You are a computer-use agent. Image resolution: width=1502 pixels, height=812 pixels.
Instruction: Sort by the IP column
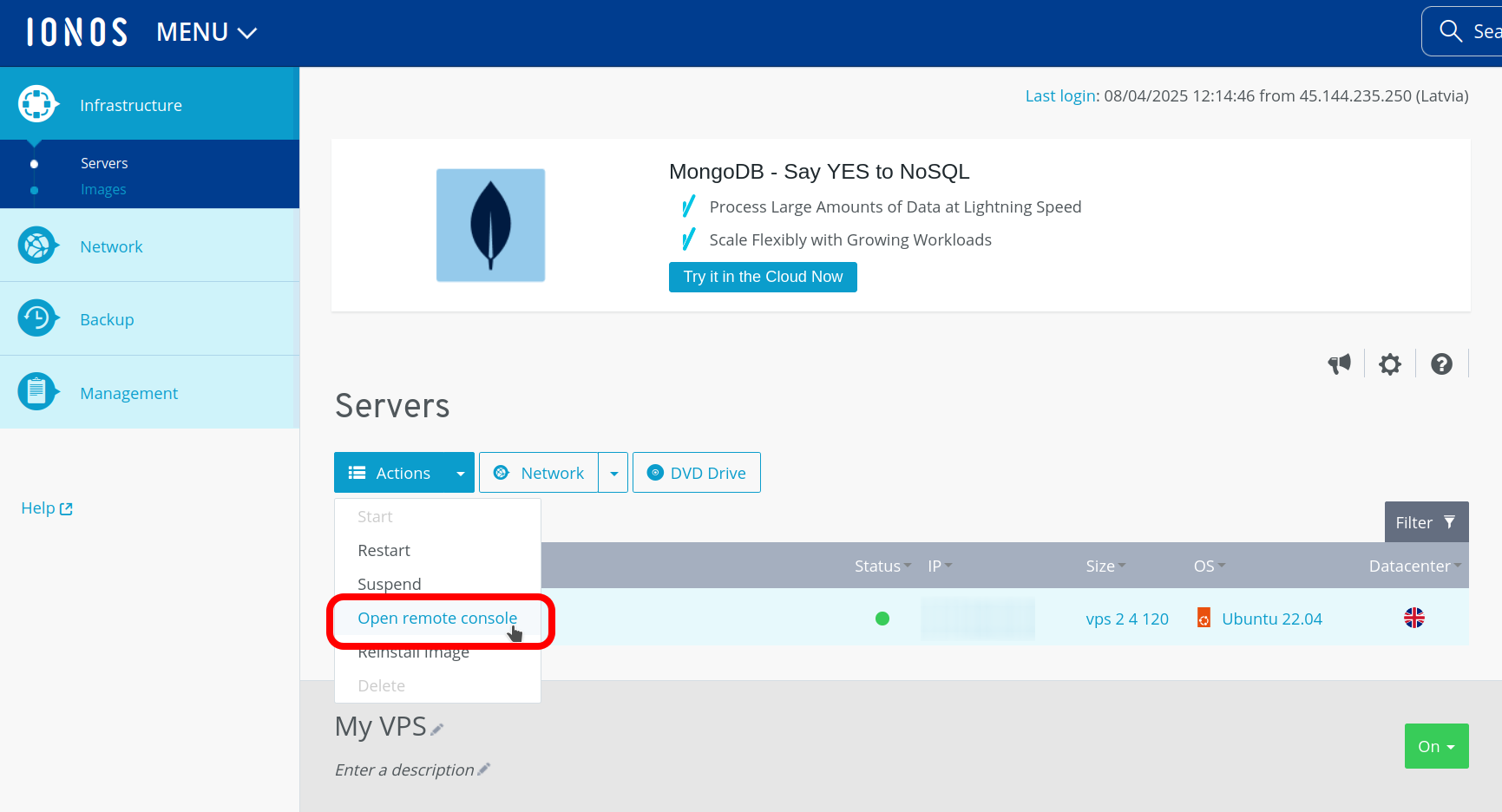pyautogui.click(x=940, y=566)
